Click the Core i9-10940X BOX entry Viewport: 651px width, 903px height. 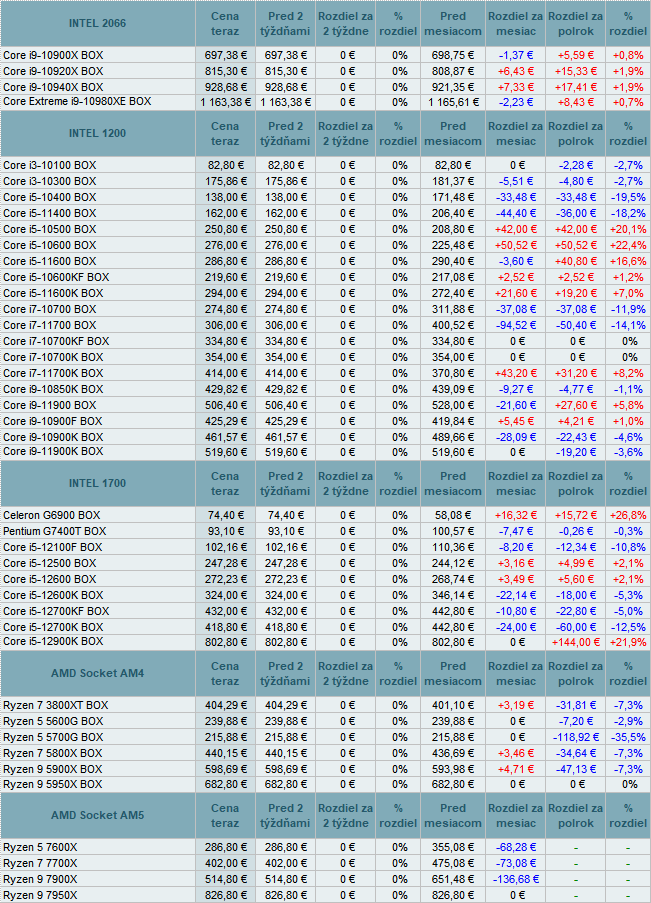[53, 88]
